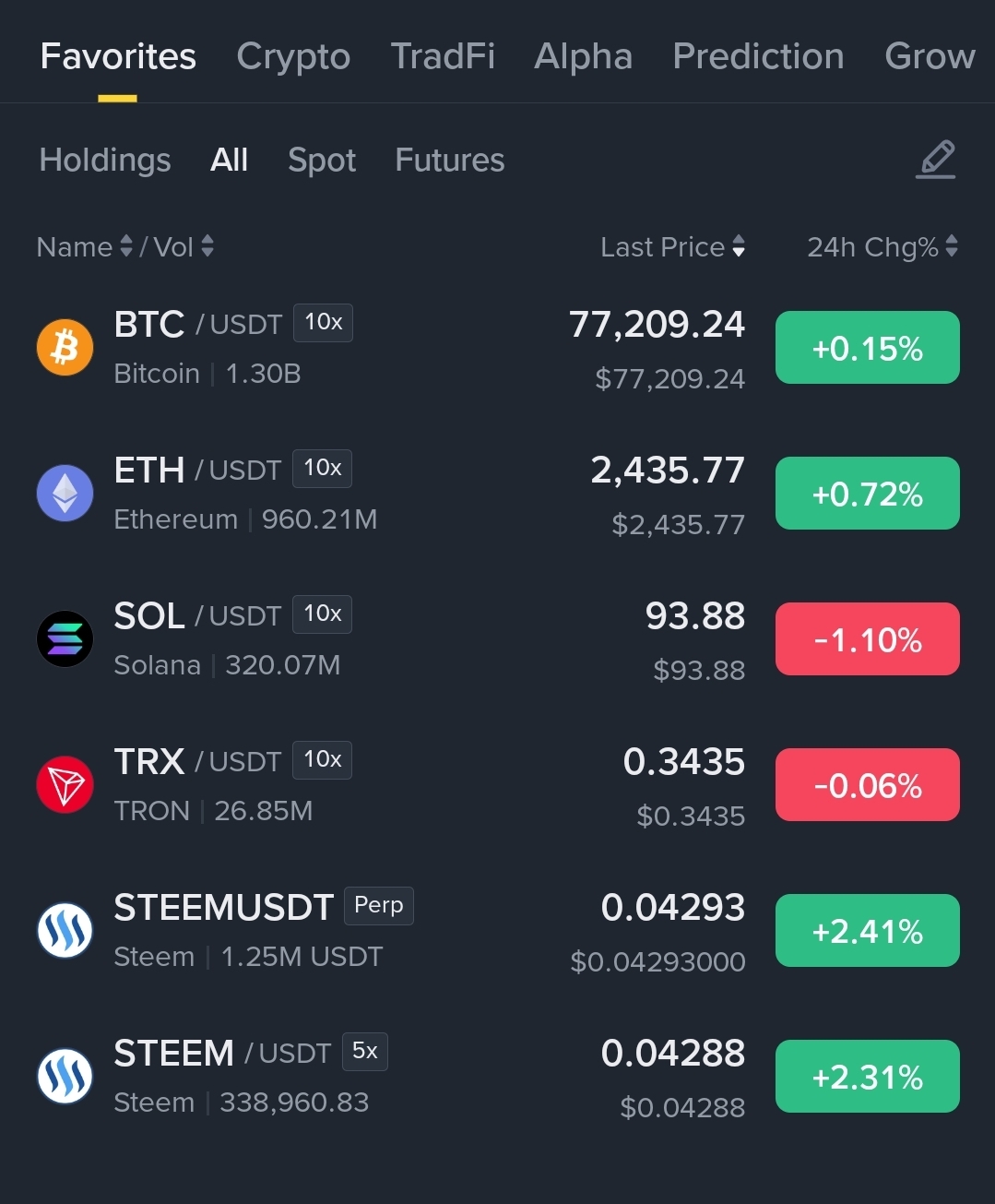Tap the Steem logo beside STEEMUSDT Perp
The height and width of the screenshot is (1204, 995).
[65, 931]
